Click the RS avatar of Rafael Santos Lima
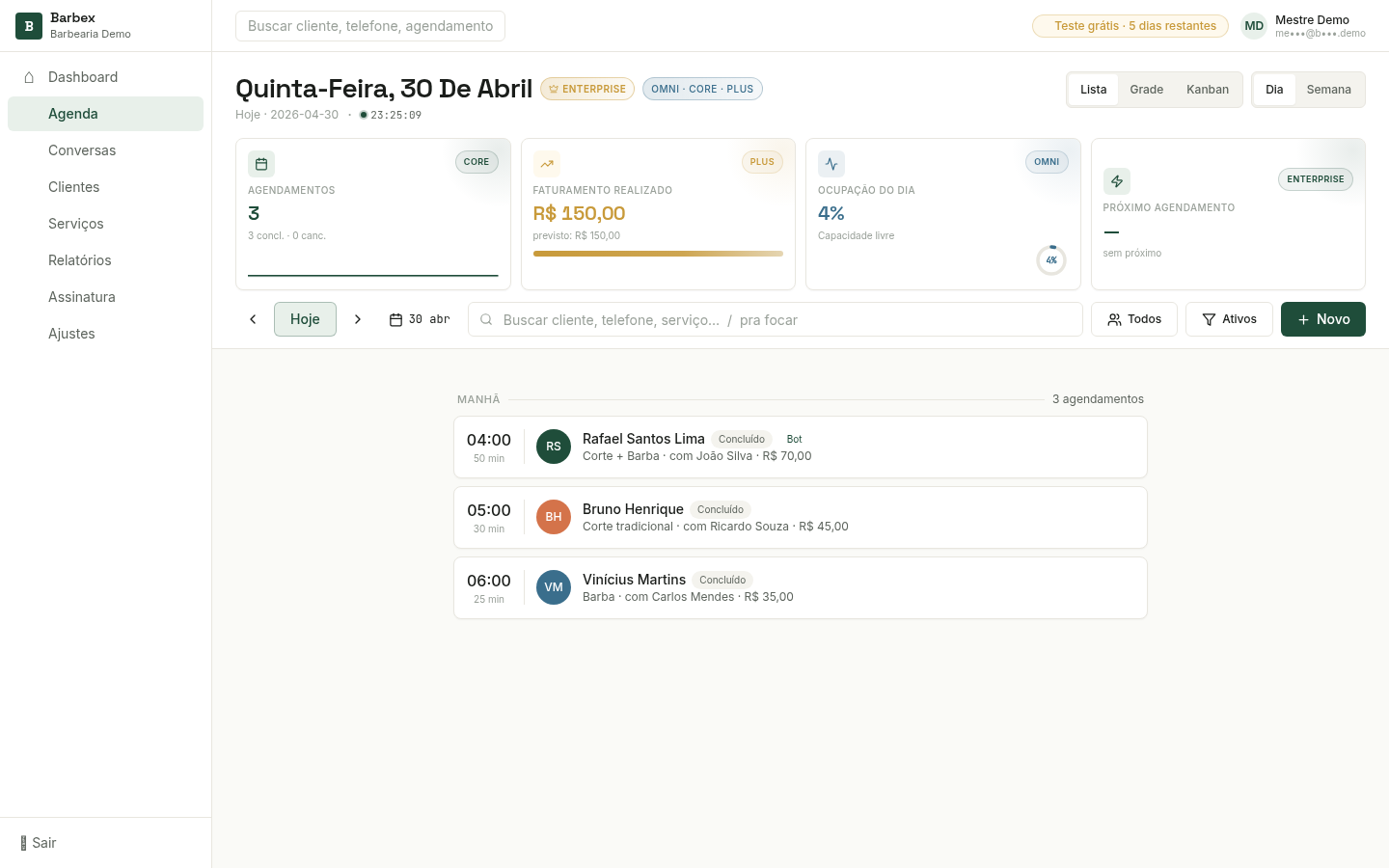 [x=554, y=447]
